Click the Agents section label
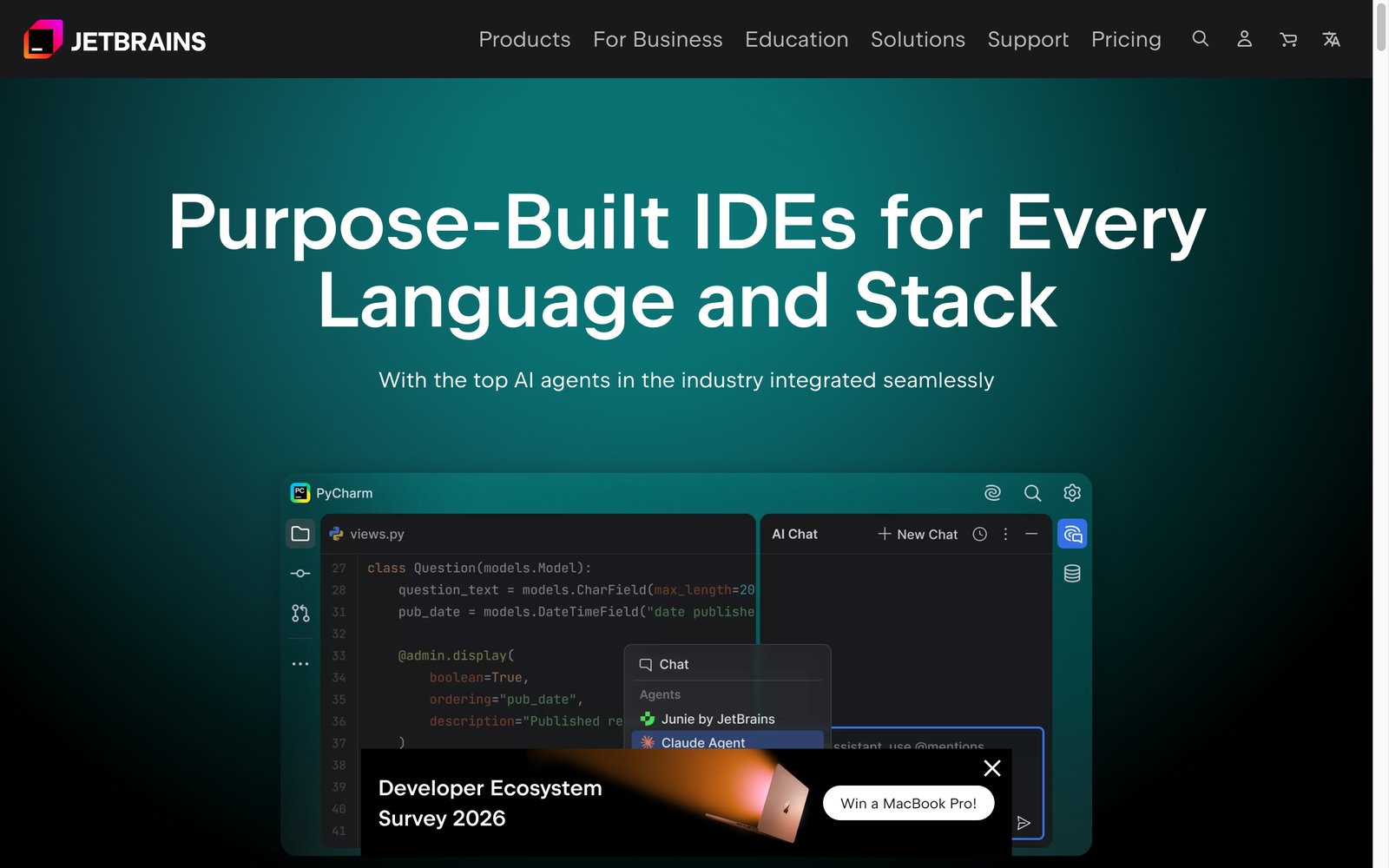 660,694
